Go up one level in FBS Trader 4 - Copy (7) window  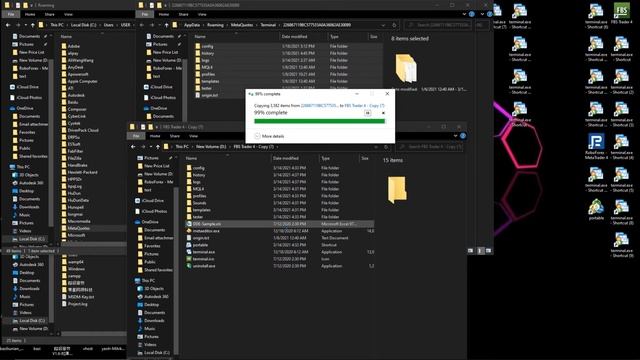point(158,147)
